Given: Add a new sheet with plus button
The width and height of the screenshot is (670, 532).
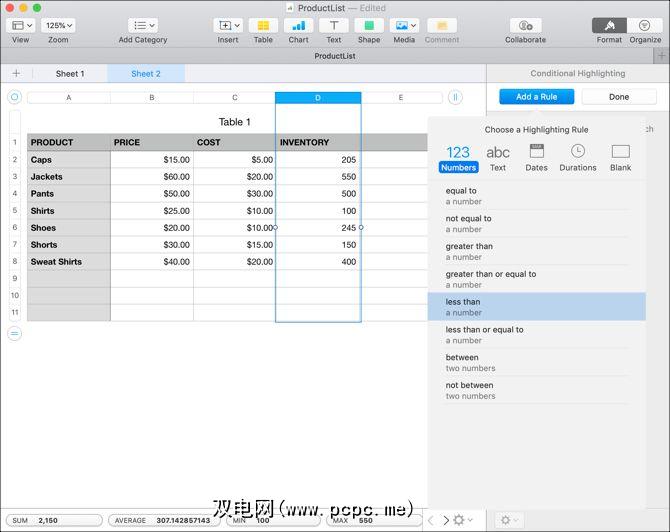Looking at the screenshot, I should [x=16, y=74].
